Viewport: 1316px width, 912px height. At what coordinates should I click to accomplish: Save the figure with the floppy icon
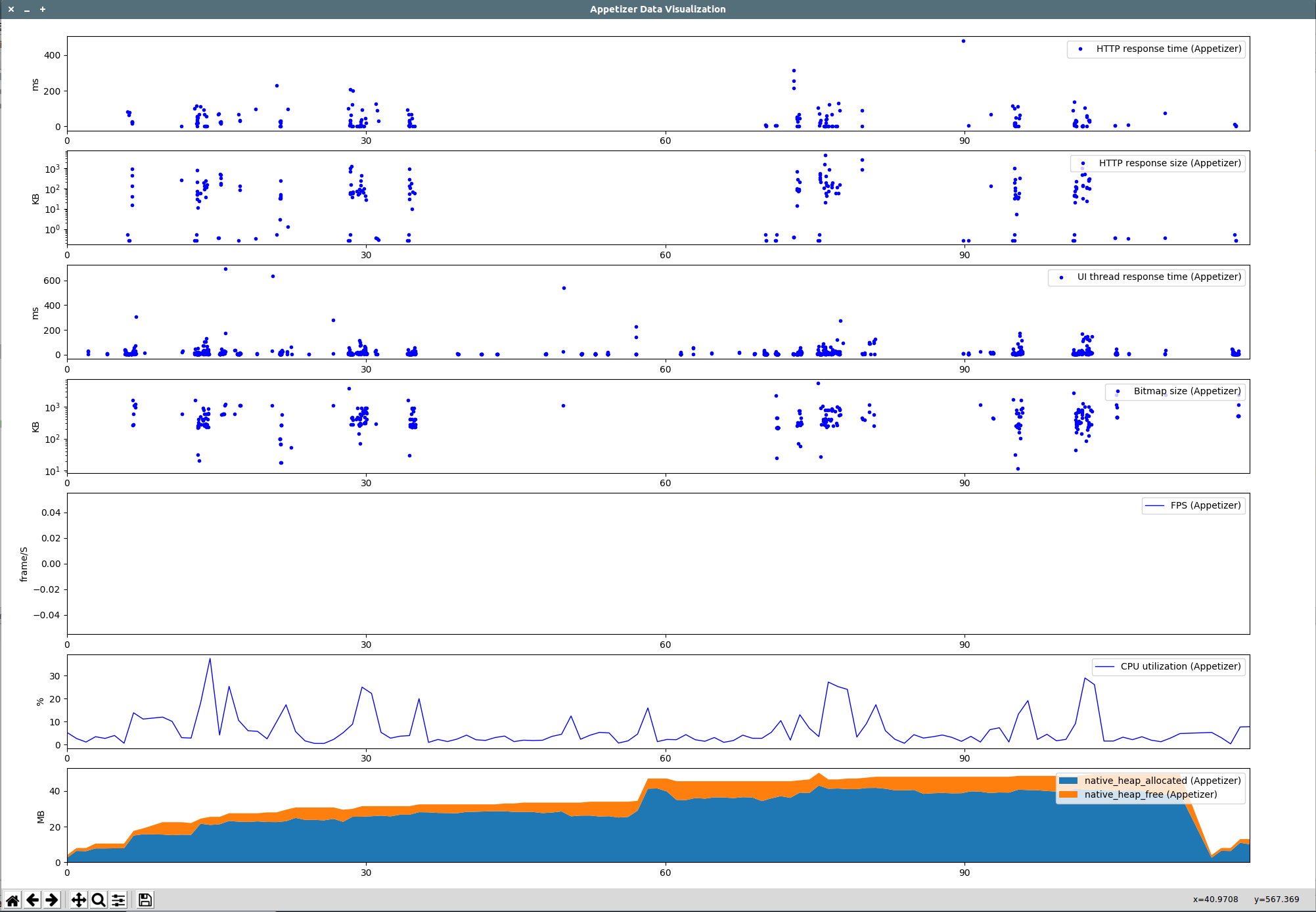coord(145,900)
